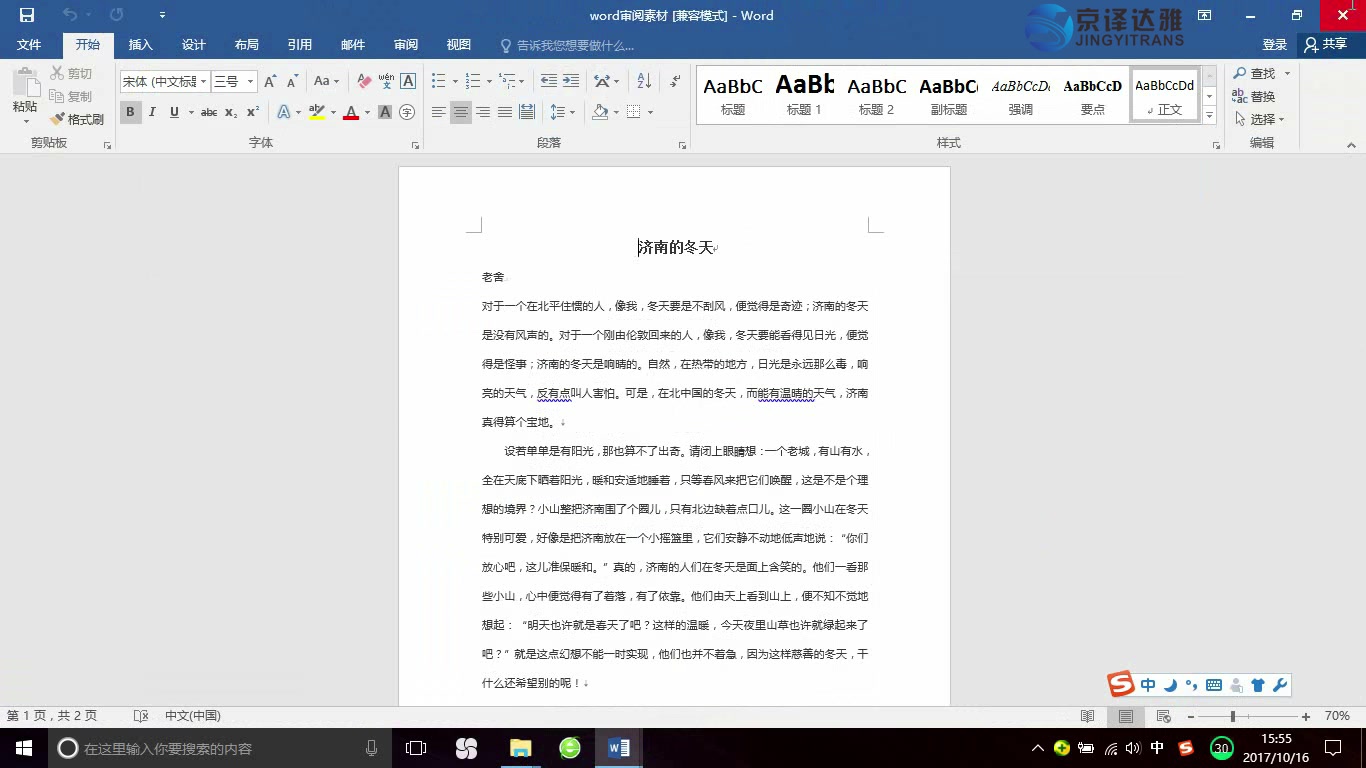Toggle Center alignment

461,112
